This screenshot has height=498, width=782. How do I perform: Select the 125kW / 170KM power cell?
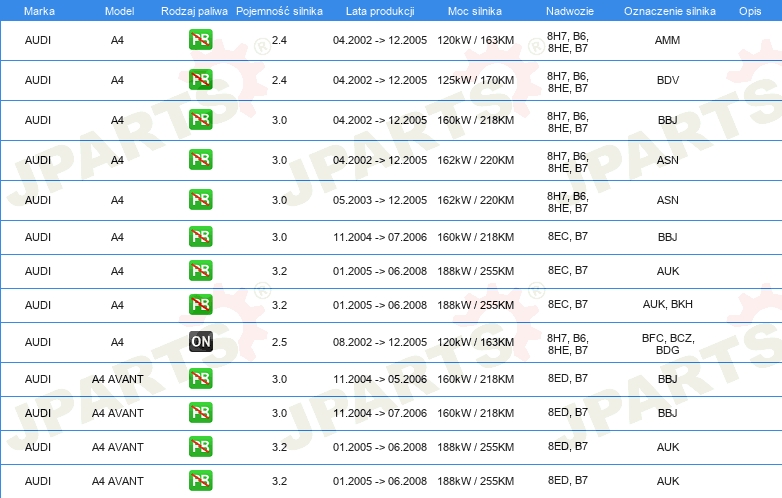click(x=476, y=80)
